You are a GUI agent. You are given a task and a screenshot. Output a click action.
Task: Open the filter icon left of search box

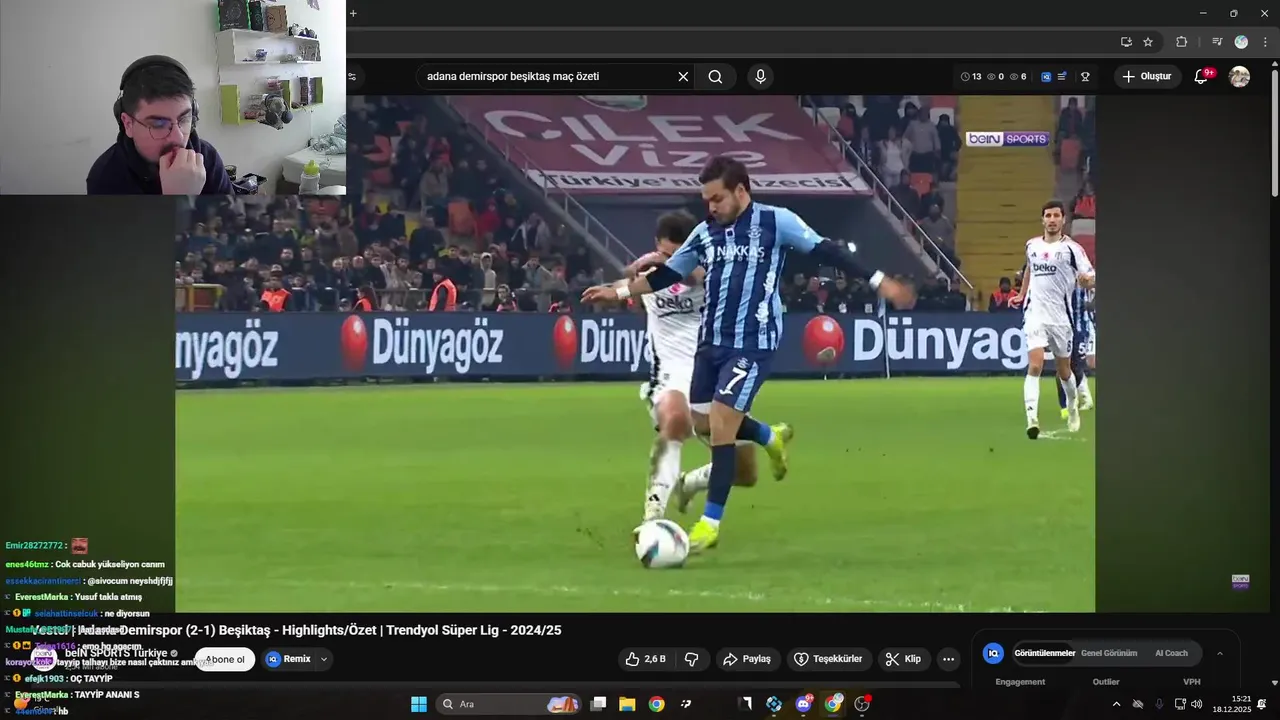(353, 77)
